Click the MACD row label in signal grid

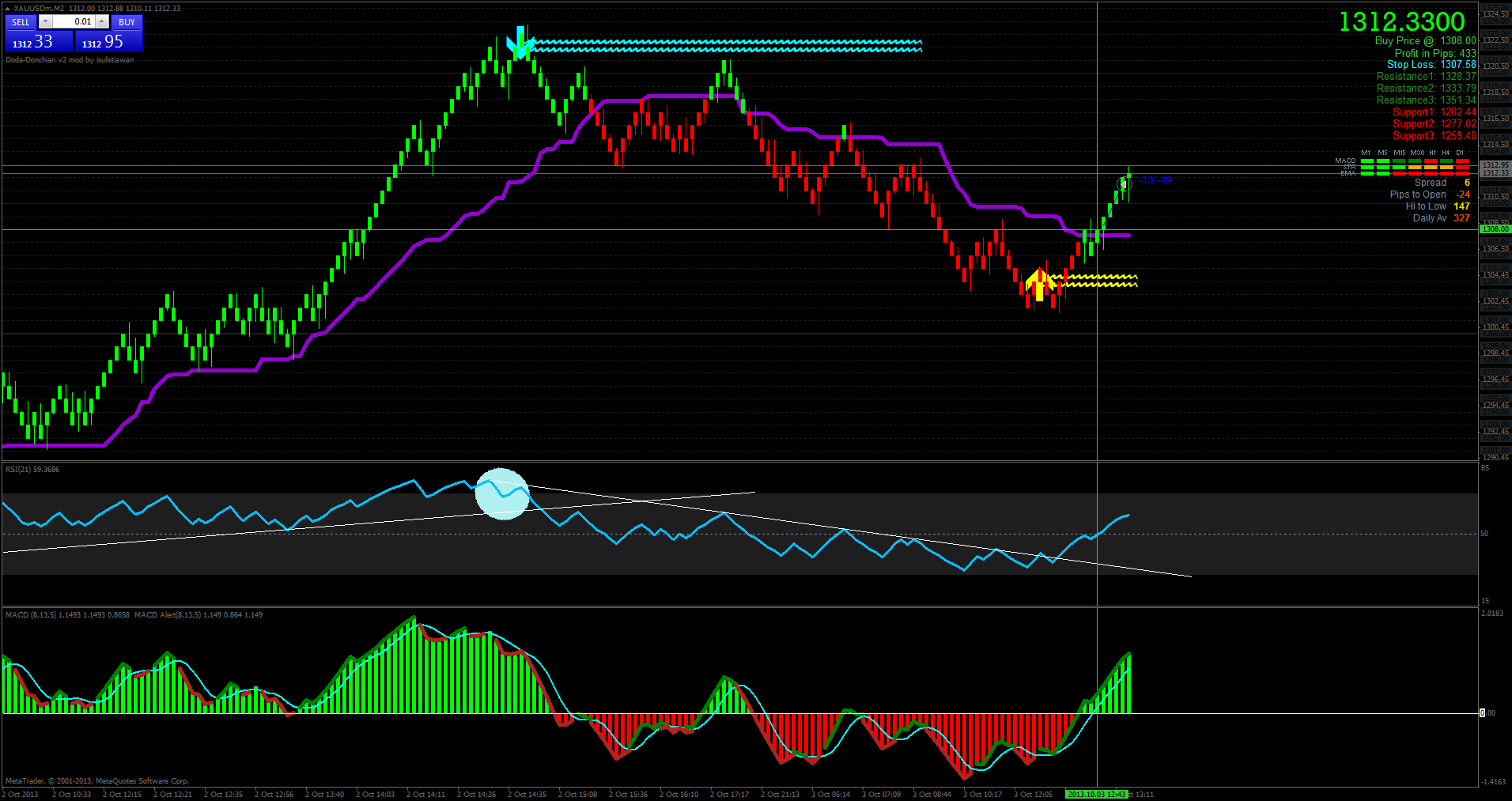pyautogui.click(x=1345, y=161)
